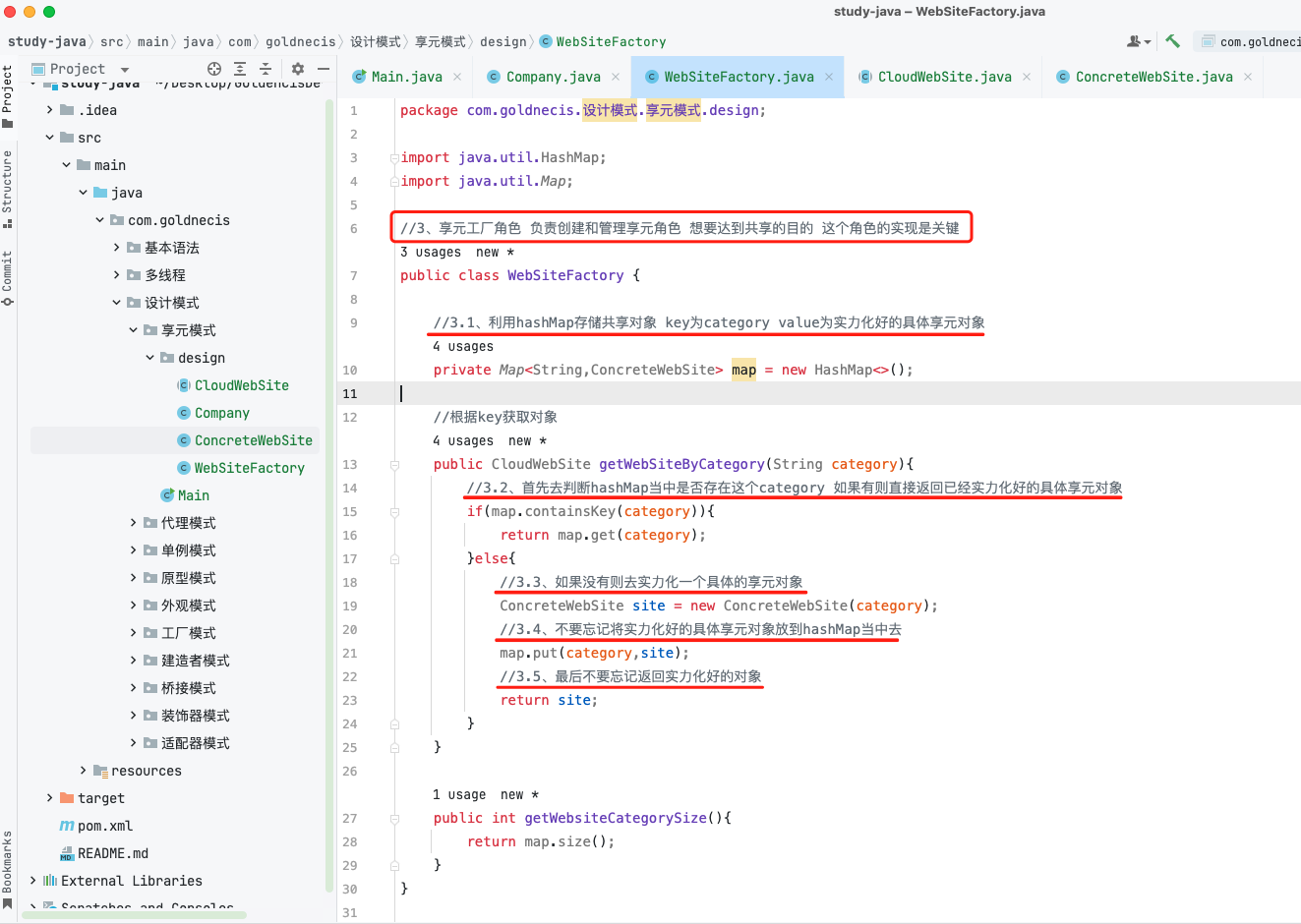Hide the Project panel with minus icon
The width and height of the screenshot is (1301, 924).
[324, 69]
